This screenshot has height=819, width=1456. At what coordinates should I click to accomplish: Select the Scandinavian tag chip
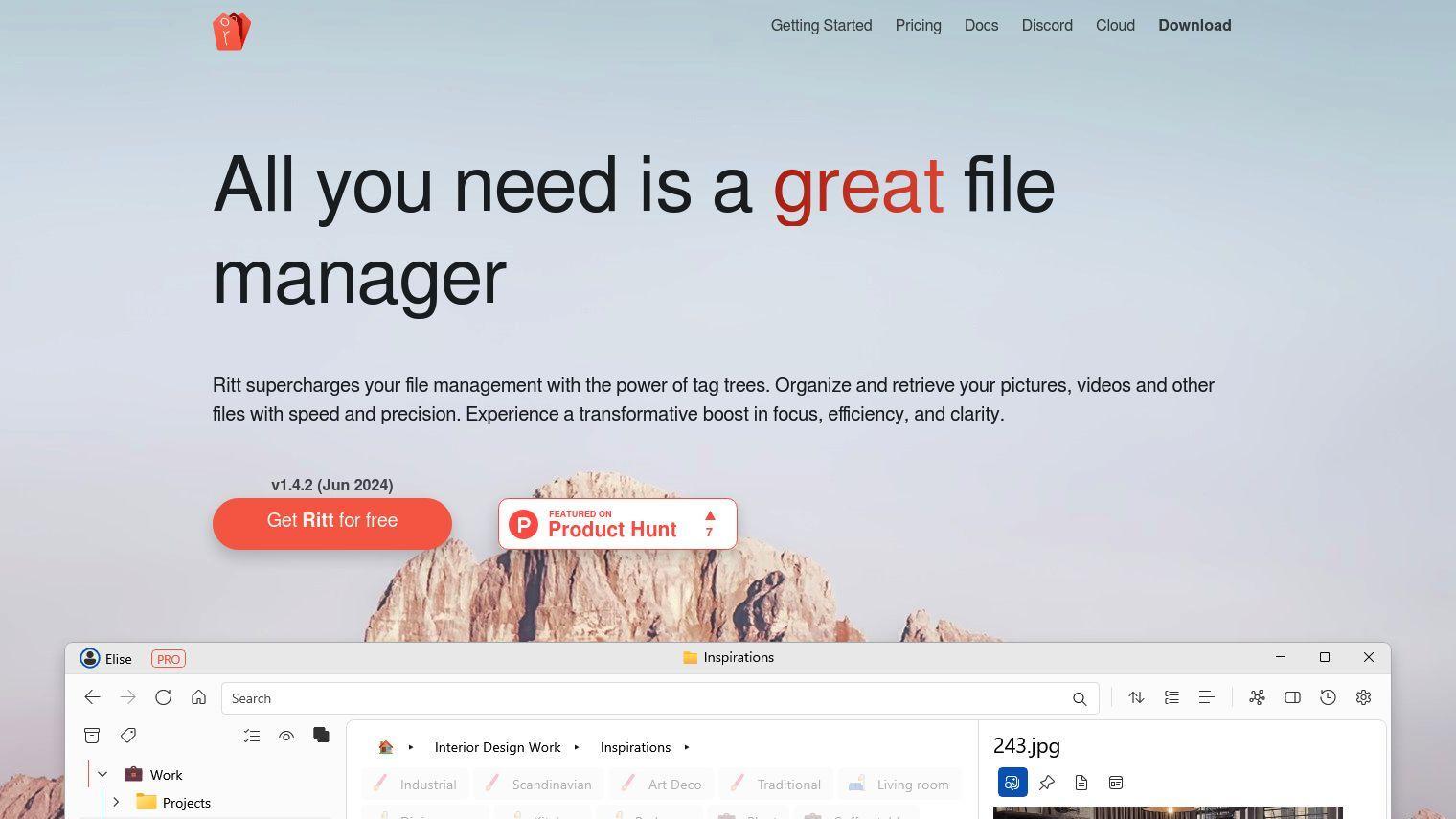[538, 785]
